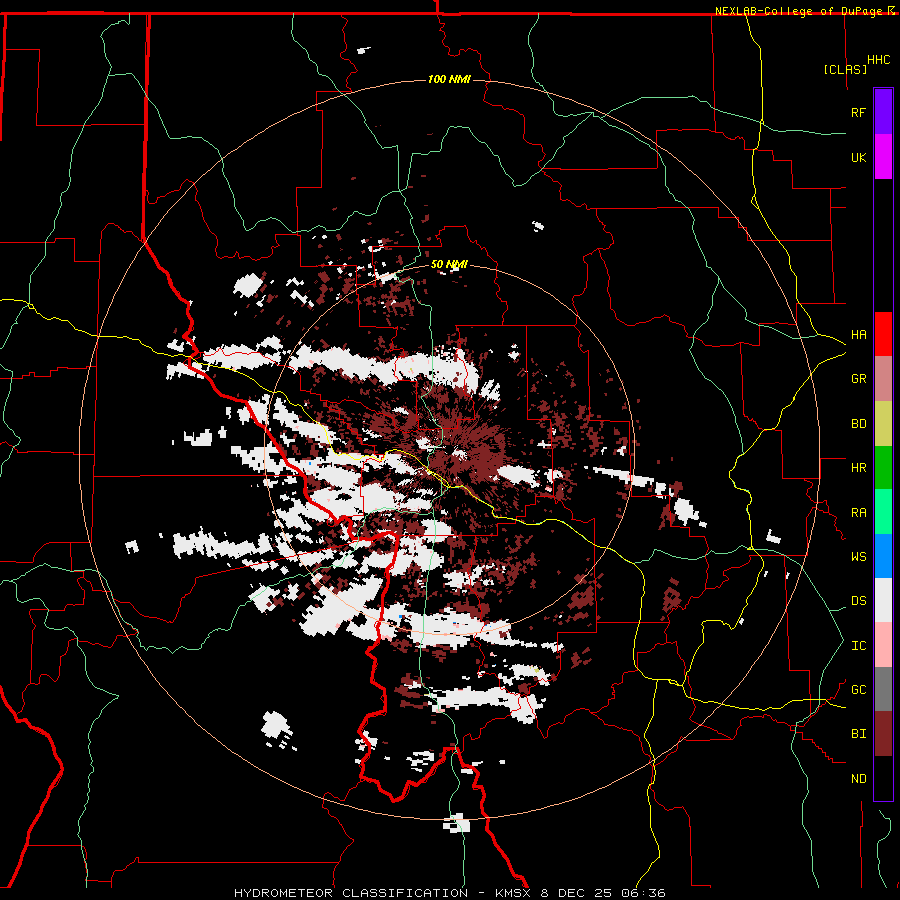Click the GR legend label
This screenshot has width=900, height=900.
pos(858,379)
